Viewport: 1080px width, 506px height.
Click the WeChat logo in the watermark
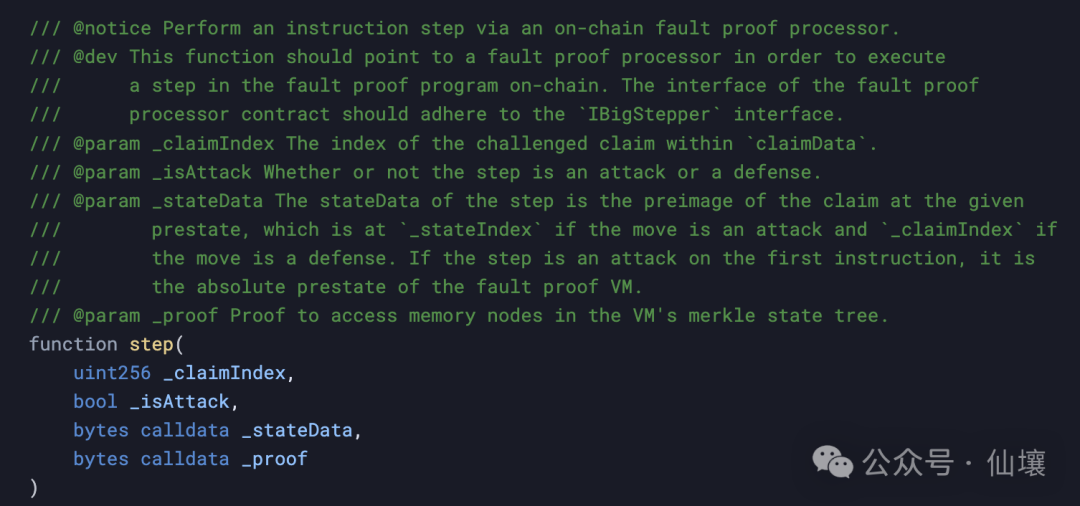833,461
